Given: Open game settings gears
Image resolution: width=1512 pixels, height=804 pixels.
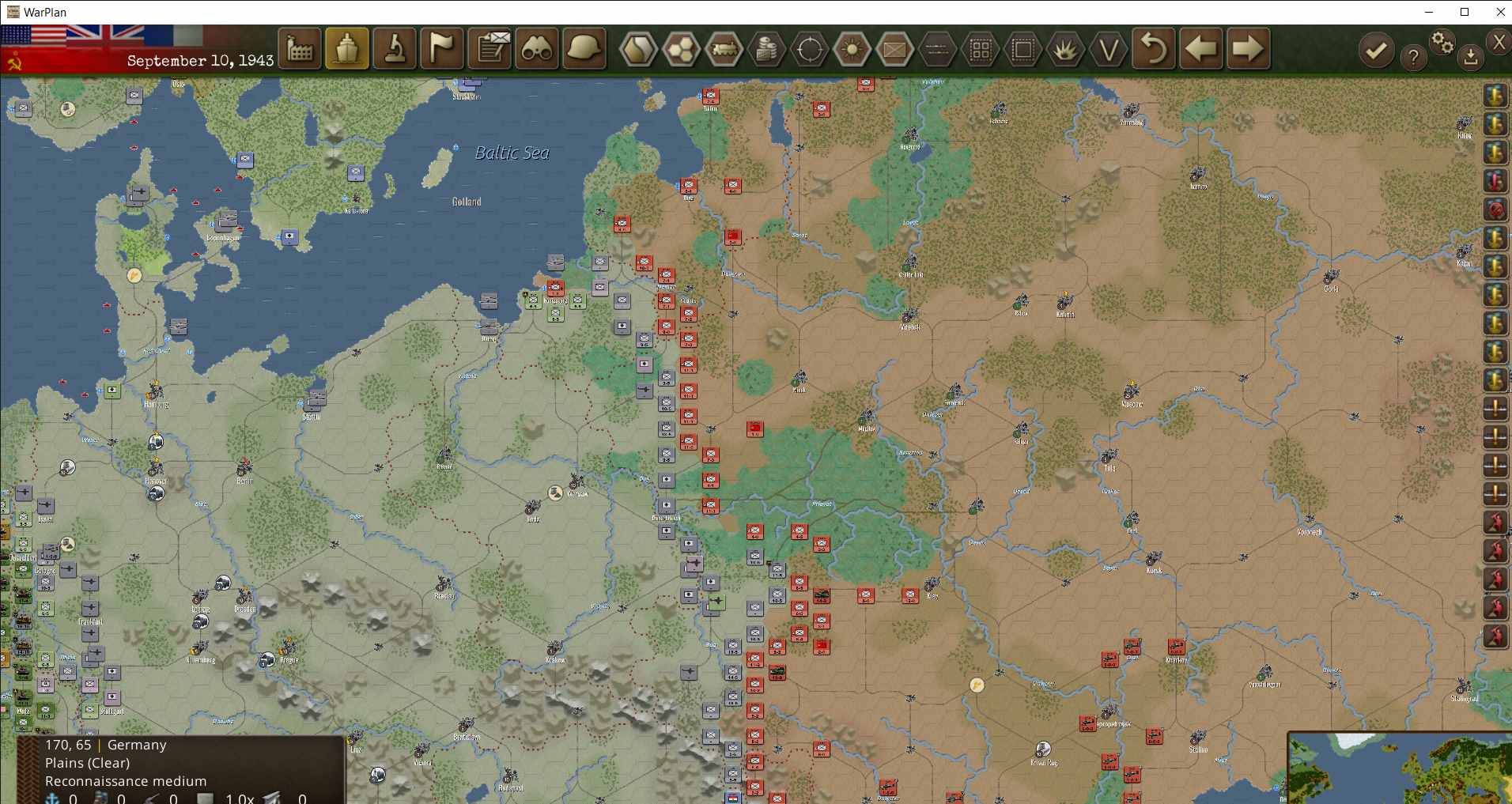Looking at the screenshot, I should (1442, 42).
